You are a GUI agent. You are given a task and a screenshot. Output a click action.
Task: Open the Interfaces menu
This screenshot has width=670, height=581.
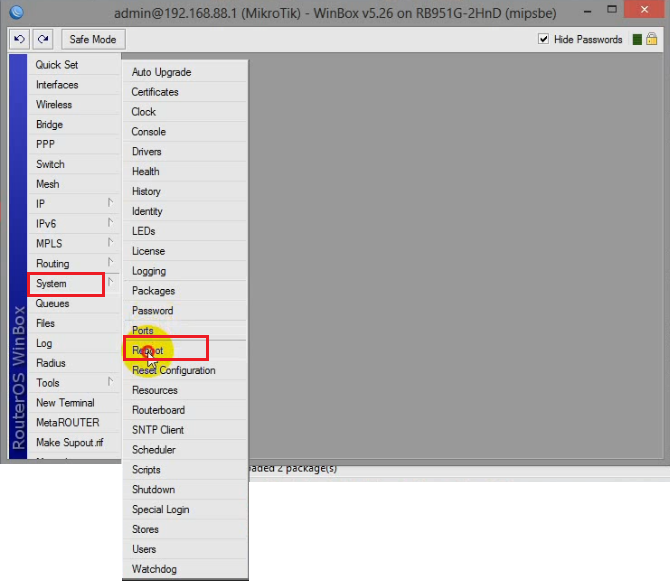coord(73,85)
